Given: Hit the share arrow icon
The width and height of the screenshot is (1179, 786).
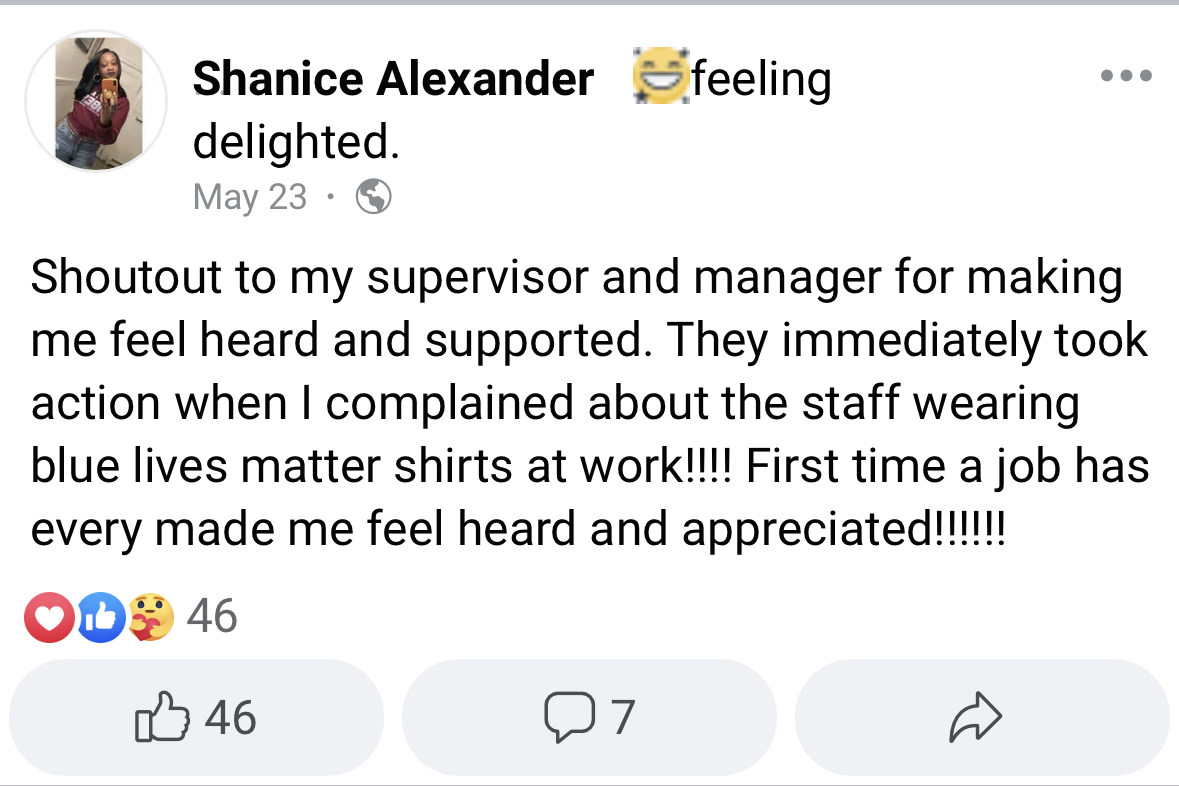Looking at the screenshot, I should (975, 718).
